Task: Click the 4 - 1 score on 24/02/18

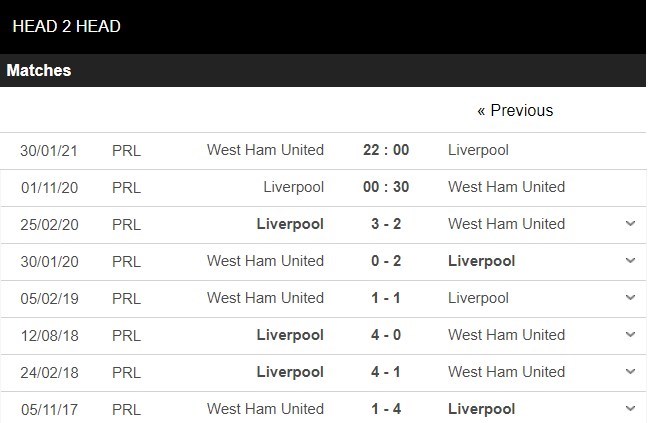Action: pyautogui.click(x=386, y=372)
